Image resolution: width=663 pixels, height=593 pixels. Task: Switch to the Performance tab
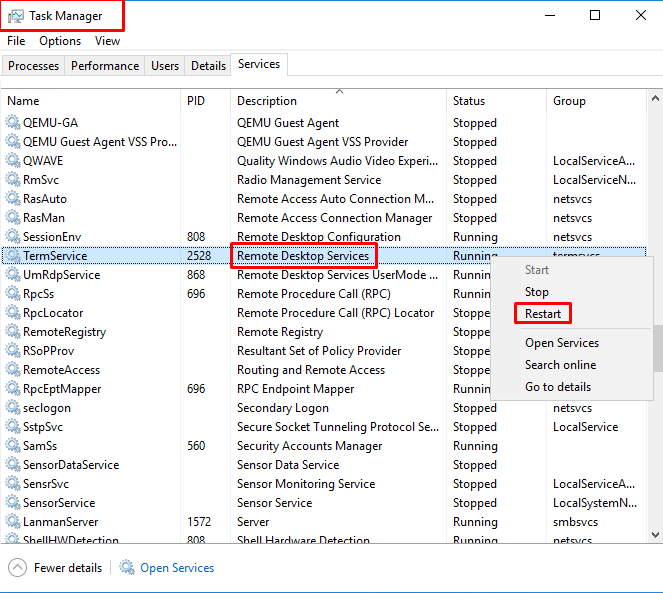pos(105,66)
